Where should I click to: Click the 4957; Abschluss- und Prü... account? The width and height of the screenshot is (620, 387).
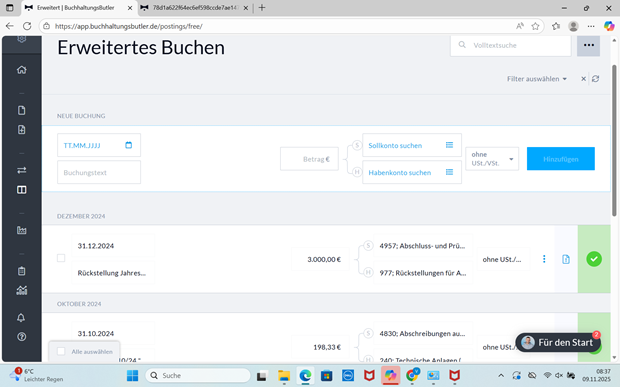(422, 246)
